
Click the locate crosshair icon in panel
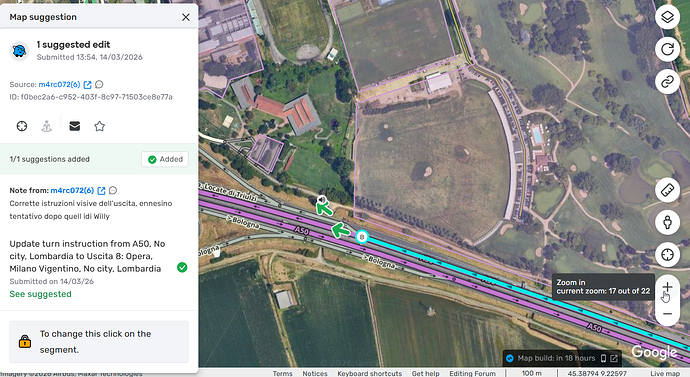tap(22, 126)
